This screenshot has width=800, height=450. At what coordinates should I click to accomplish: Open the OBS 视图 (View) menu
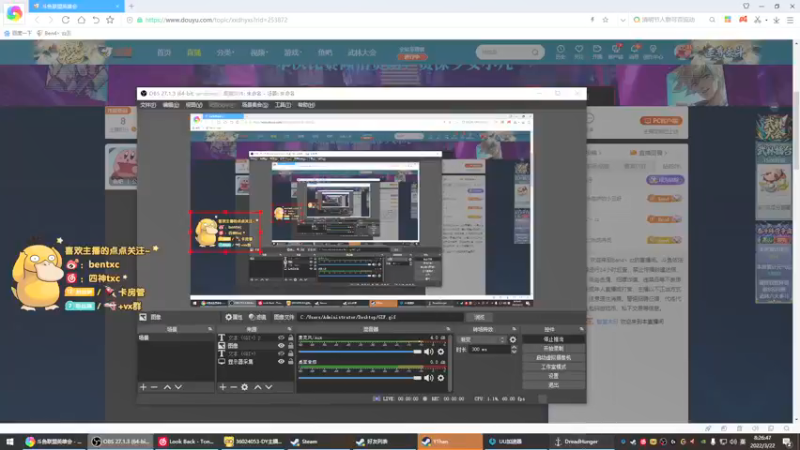(194, 105)
